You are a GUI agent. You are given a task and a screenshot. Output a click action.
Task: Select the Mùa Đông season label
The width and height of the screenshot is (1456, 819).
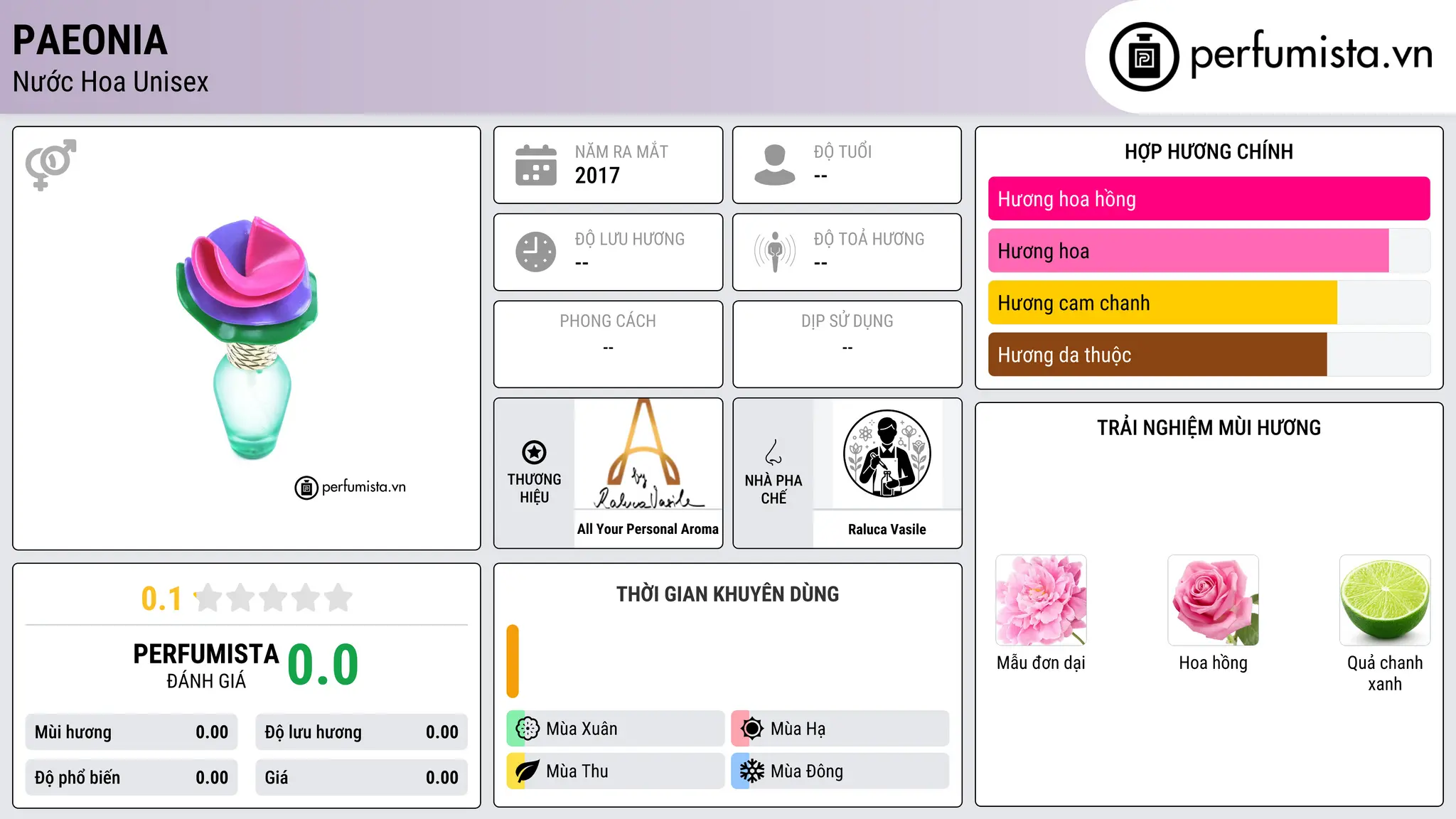[807, 771]
